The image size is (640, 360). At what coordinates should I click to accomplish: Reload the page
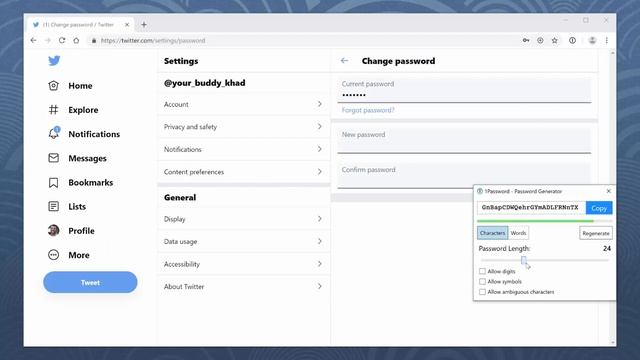[62, 40]
